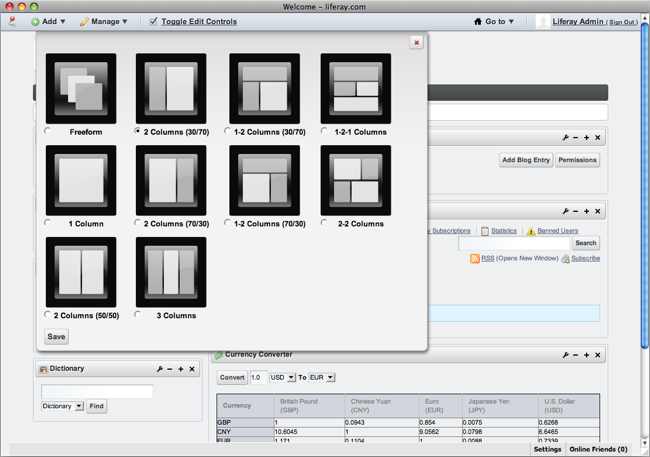Toggle the Edit Controls checkbox
The width and height of the screenshot is (650, 457).
pos(153,21)
